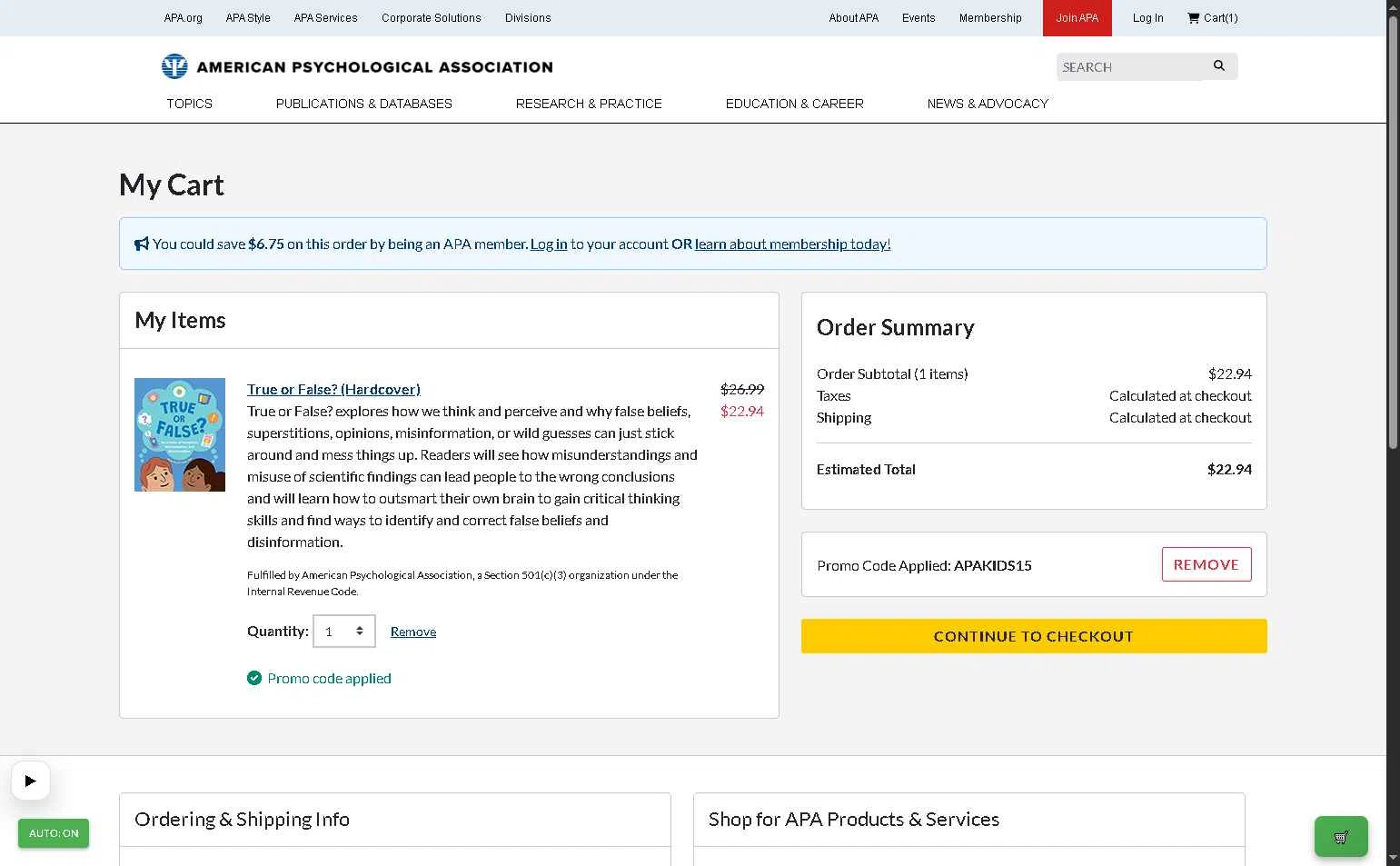This screenshot has height=866, width=1400.
Task: Open the True or False book cover thumbnail
Action: click(x=180, y=435)
